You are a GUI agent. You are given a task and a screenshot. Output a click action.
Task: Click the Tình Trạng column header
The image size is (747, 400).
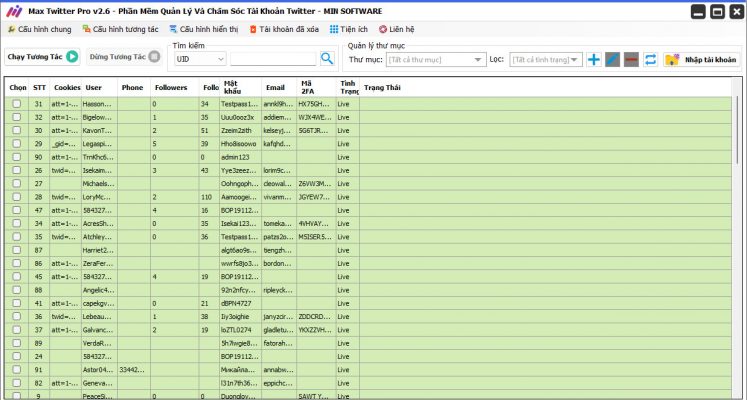pos(348,88)
